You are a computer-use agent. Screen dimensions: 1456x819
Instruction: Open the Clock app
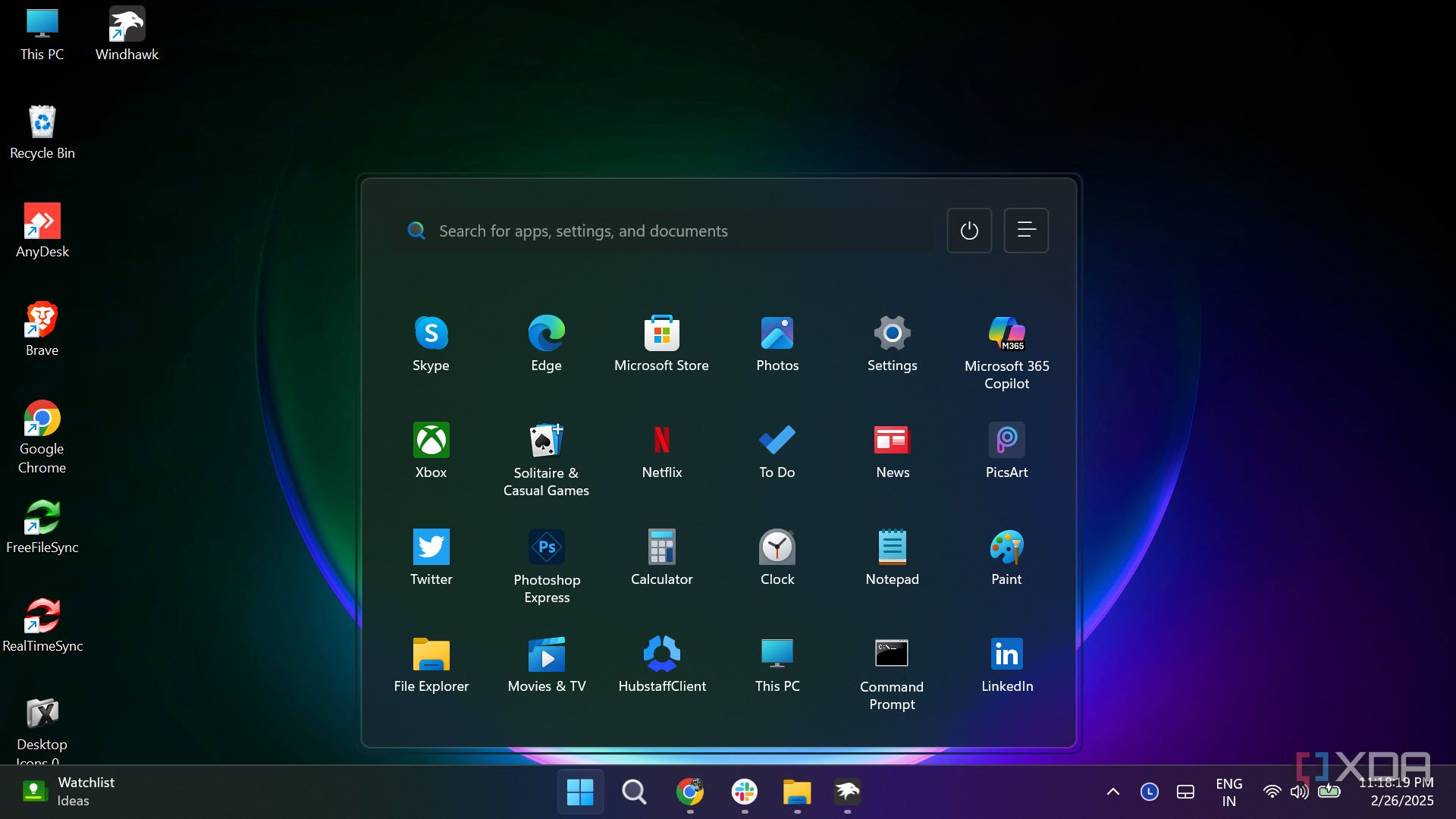coord(777,557)
